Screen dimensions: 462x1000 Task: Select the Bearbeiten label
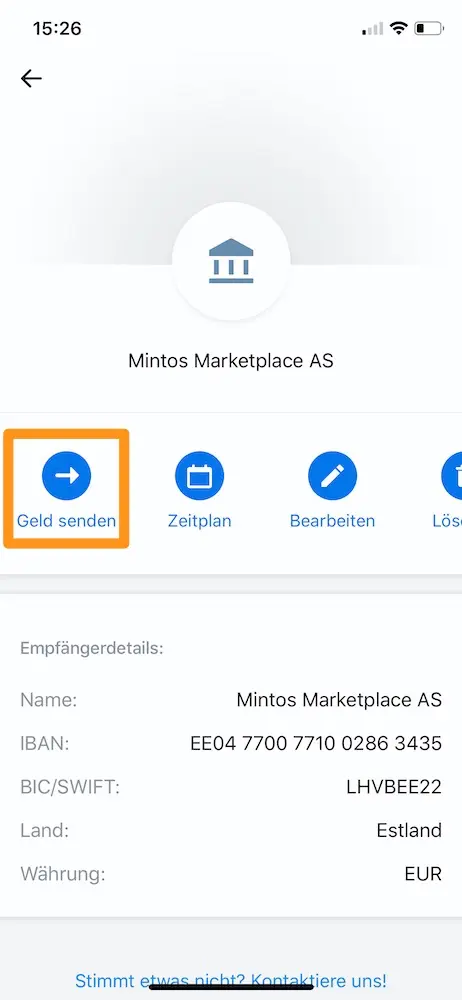click(x=332, y=521)
